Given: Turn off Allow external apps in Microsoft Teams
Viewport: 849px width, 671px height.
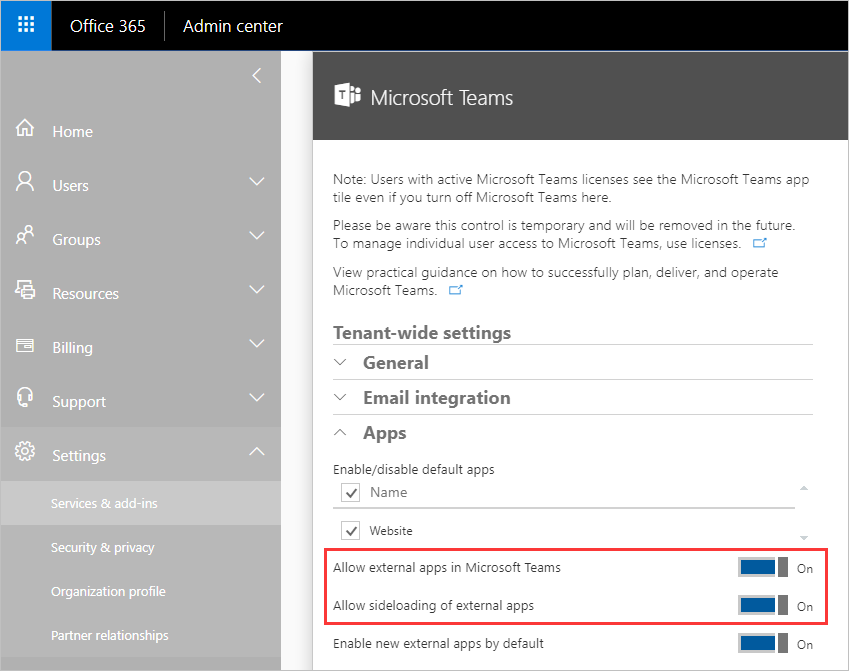Looking at the screenshot, I should [763, 568].
